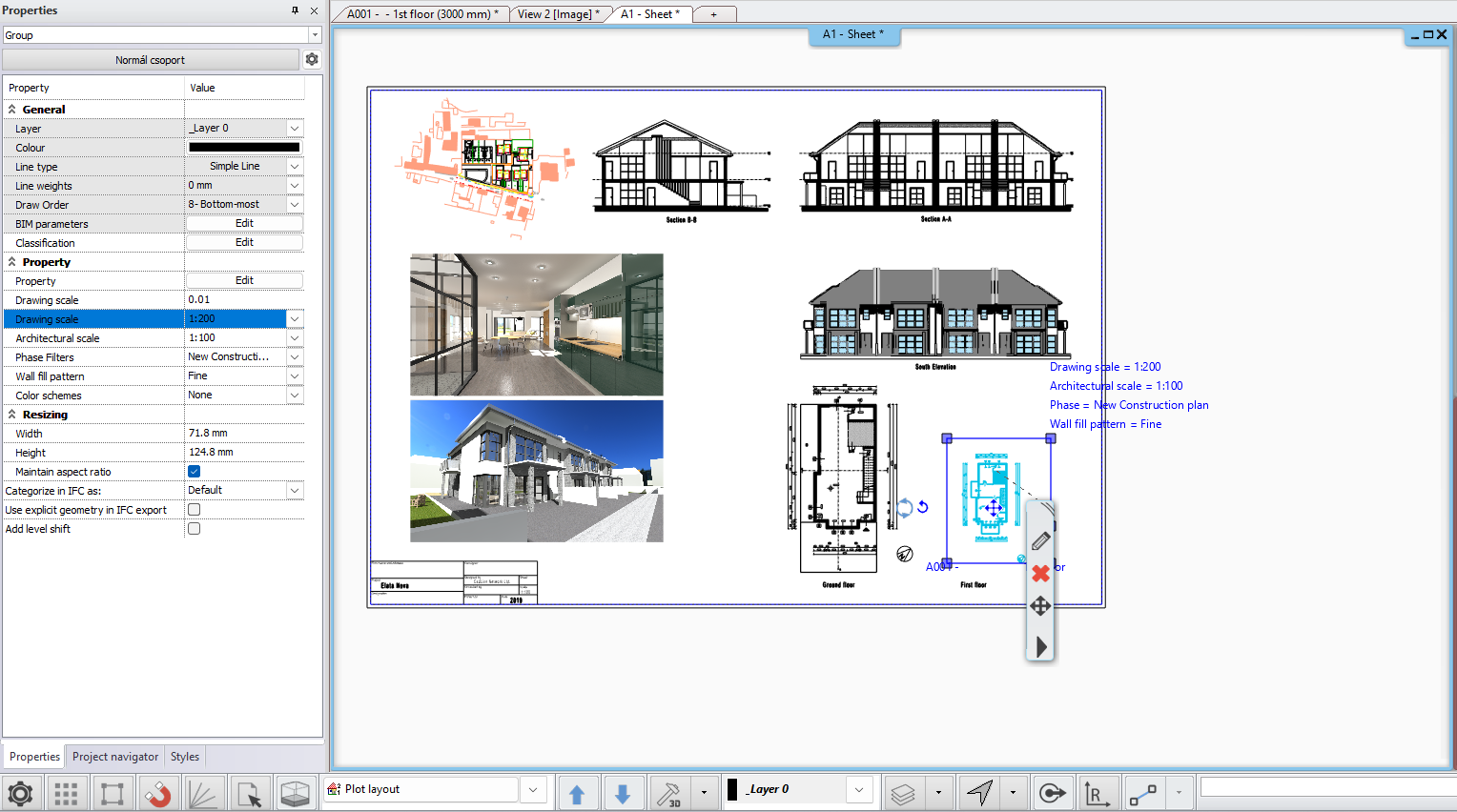Click the blue down arrow floor button
This screenshot has height=812, width=1457.
coord(623,793)
